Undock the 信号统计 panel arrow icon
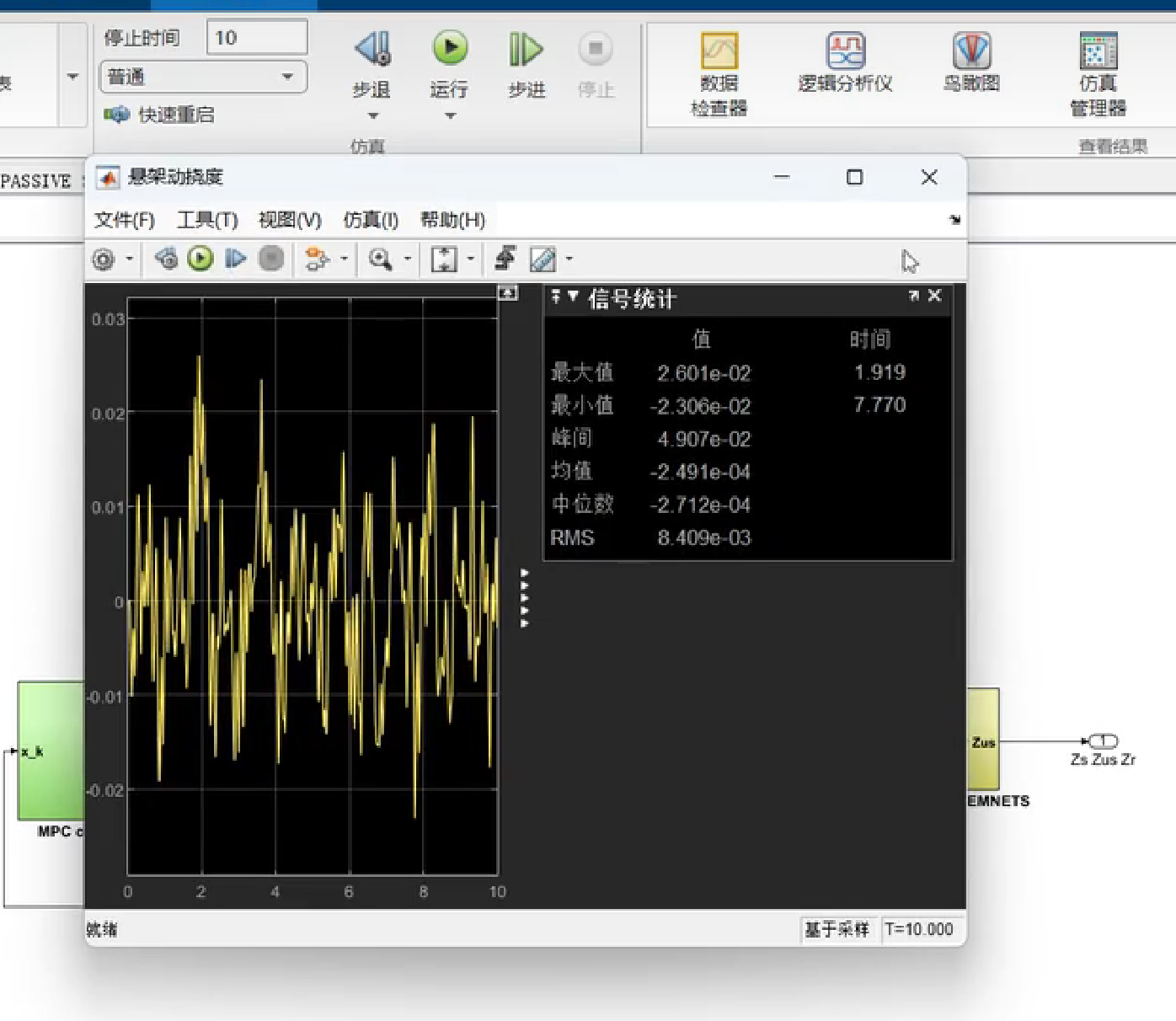The height and width of the screenshot is (1021, 1176). coord(914,296)
